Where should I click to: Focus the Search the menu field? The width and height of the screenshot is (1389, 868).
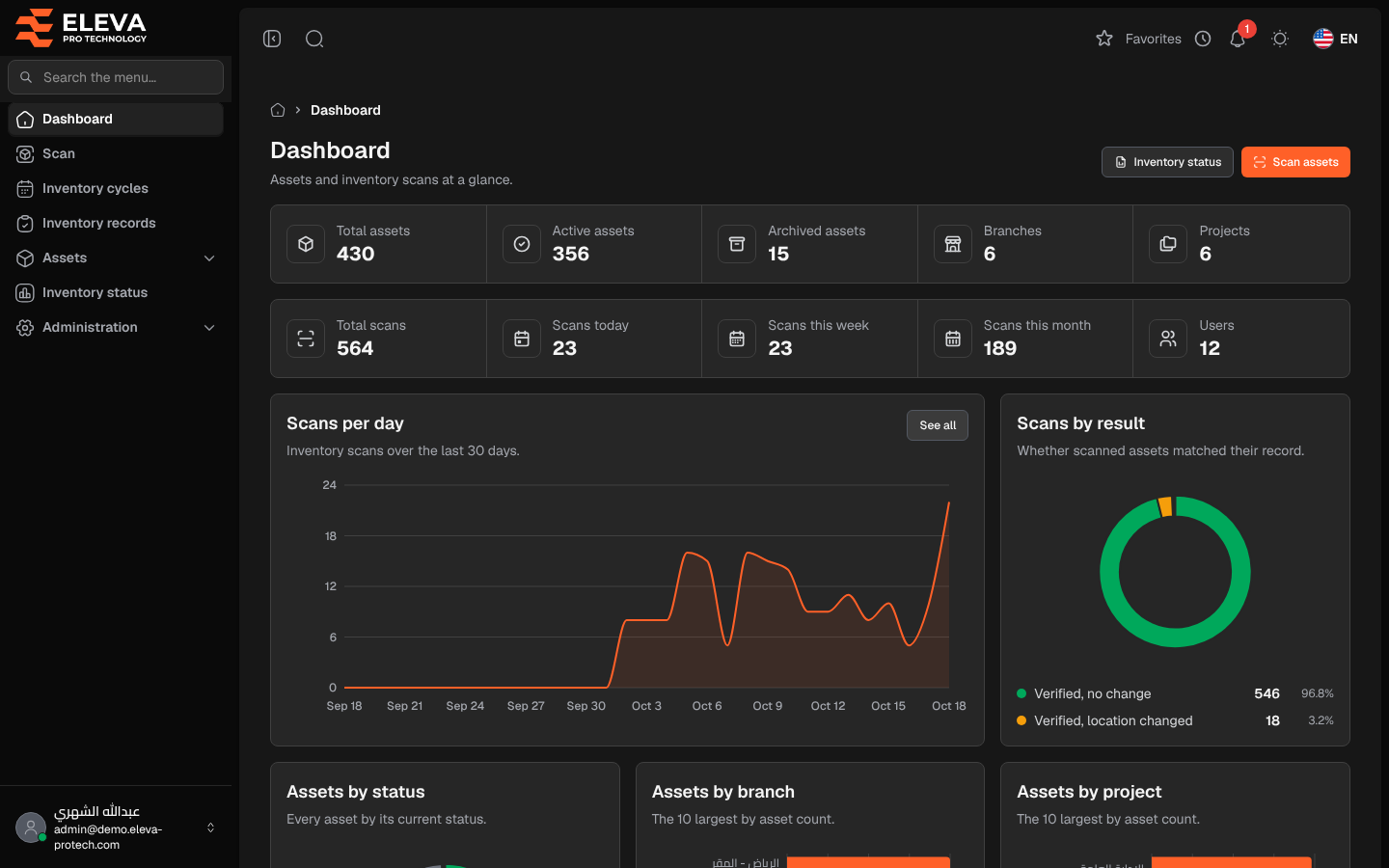116,77
